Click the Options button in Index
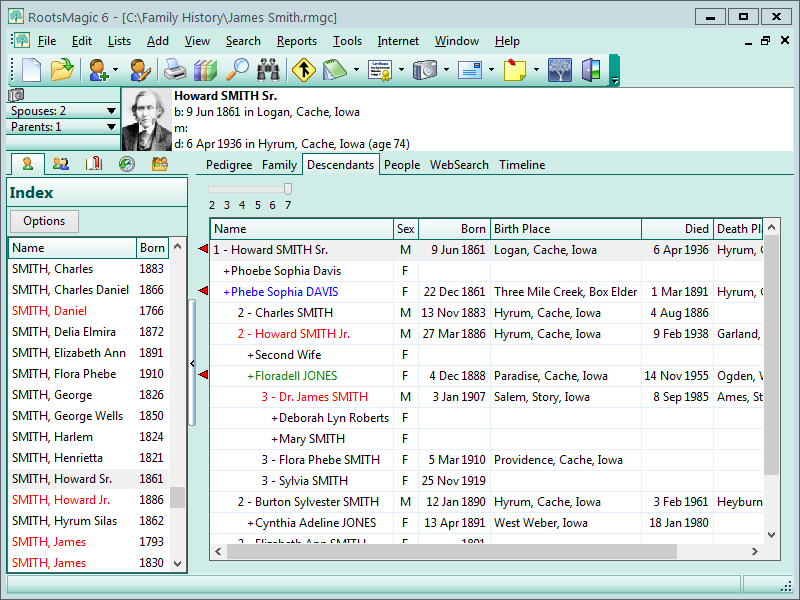Viewport: 800px width, 600px height. tap(44, 221)
